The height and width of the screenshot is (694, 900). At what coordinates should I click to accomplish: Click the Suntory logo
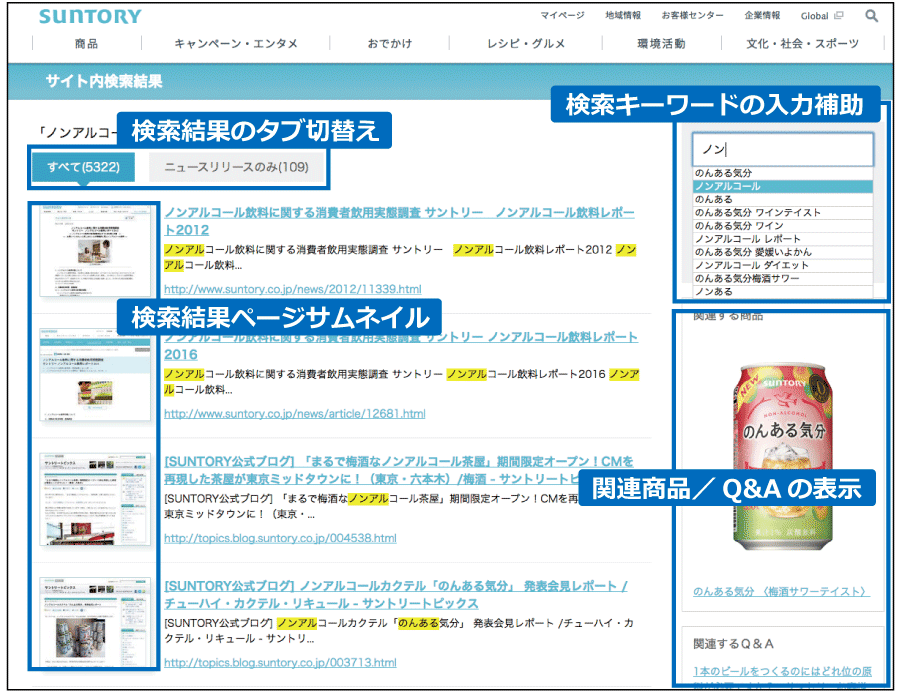(90, 17)
